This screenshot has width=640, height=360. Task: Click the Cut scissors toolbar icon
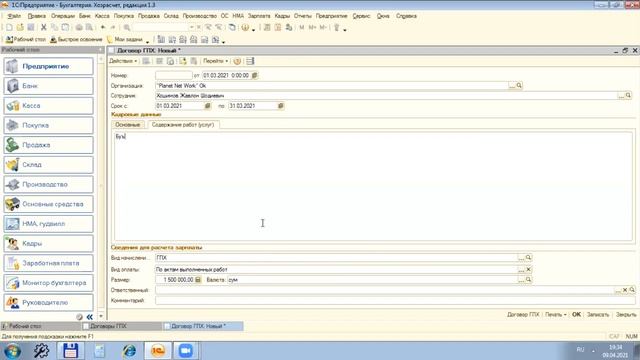click(x=43, y=27)
